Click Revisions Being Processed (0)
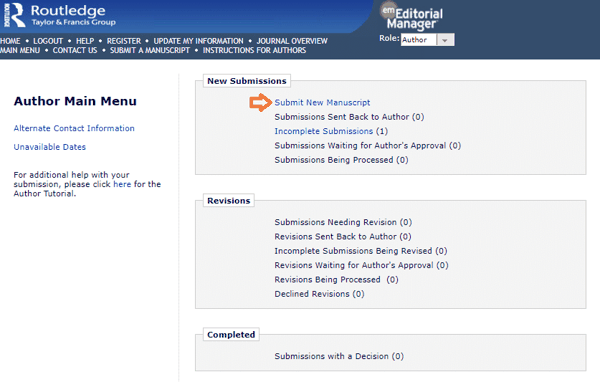This screenshot has width=600, height=382. pos(336,280)
